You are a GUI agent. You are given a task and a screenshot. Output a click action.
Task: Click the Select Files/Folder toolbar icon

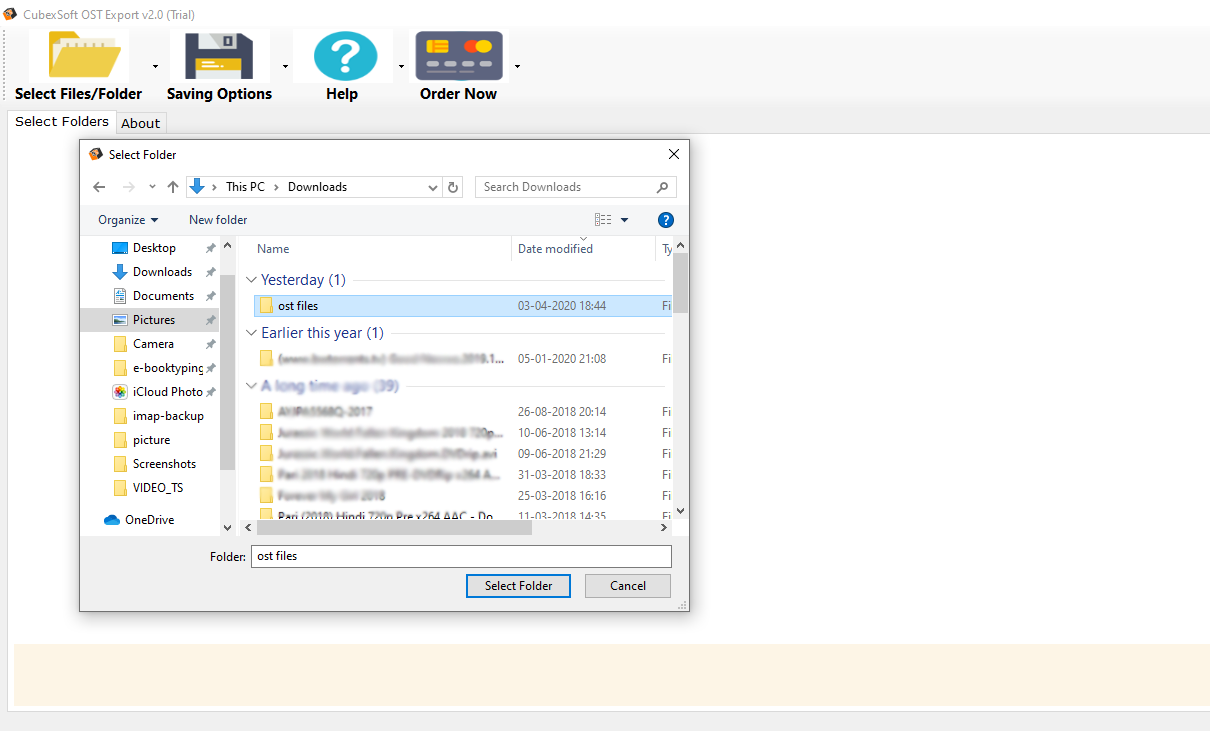point(78,57)
